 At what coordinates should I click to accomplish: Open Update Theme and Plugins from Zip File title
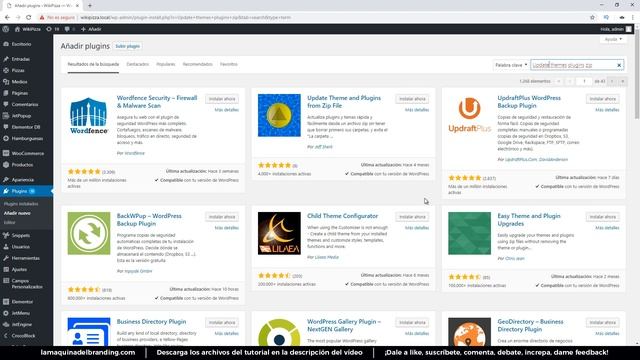[344, 102]
